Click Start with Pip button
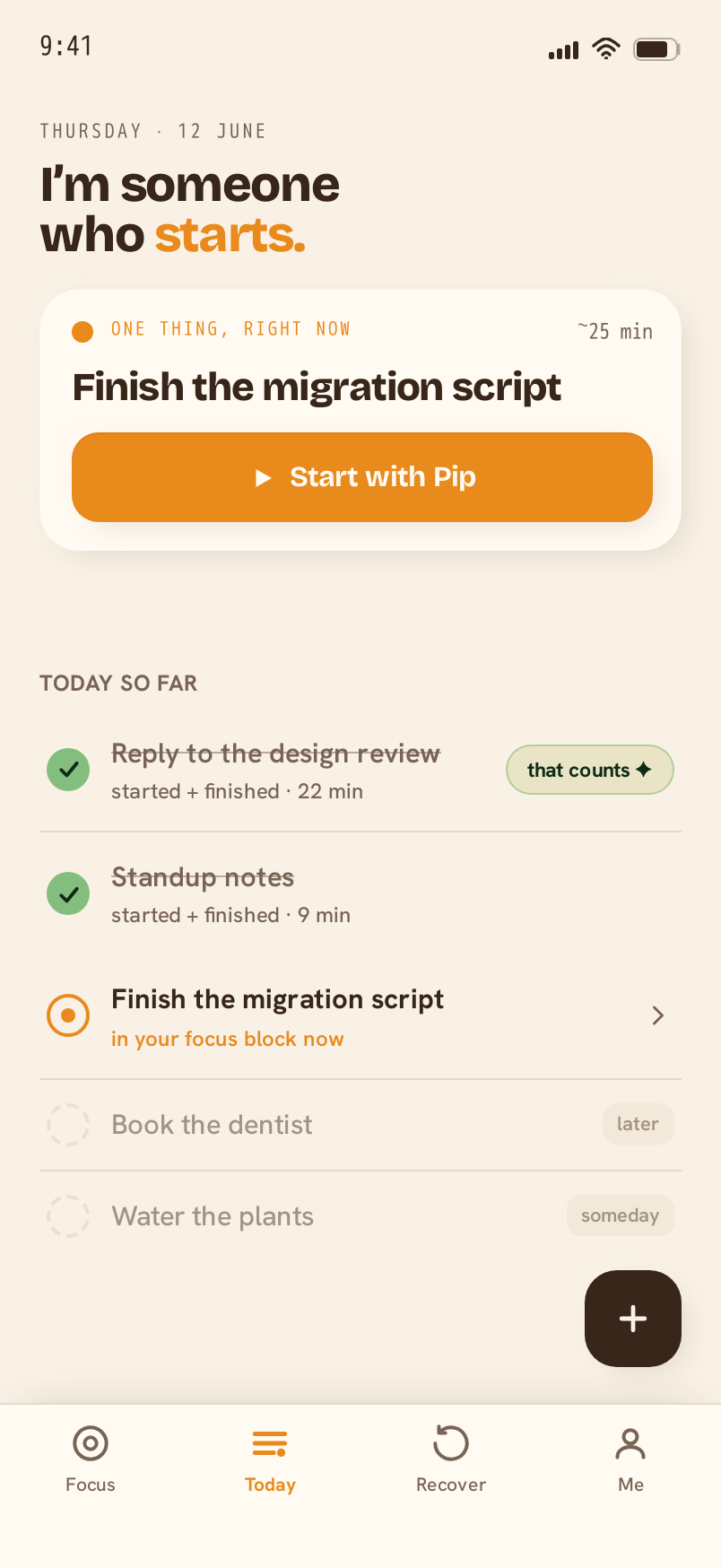The image size is (721, 1568). [362, 477]
